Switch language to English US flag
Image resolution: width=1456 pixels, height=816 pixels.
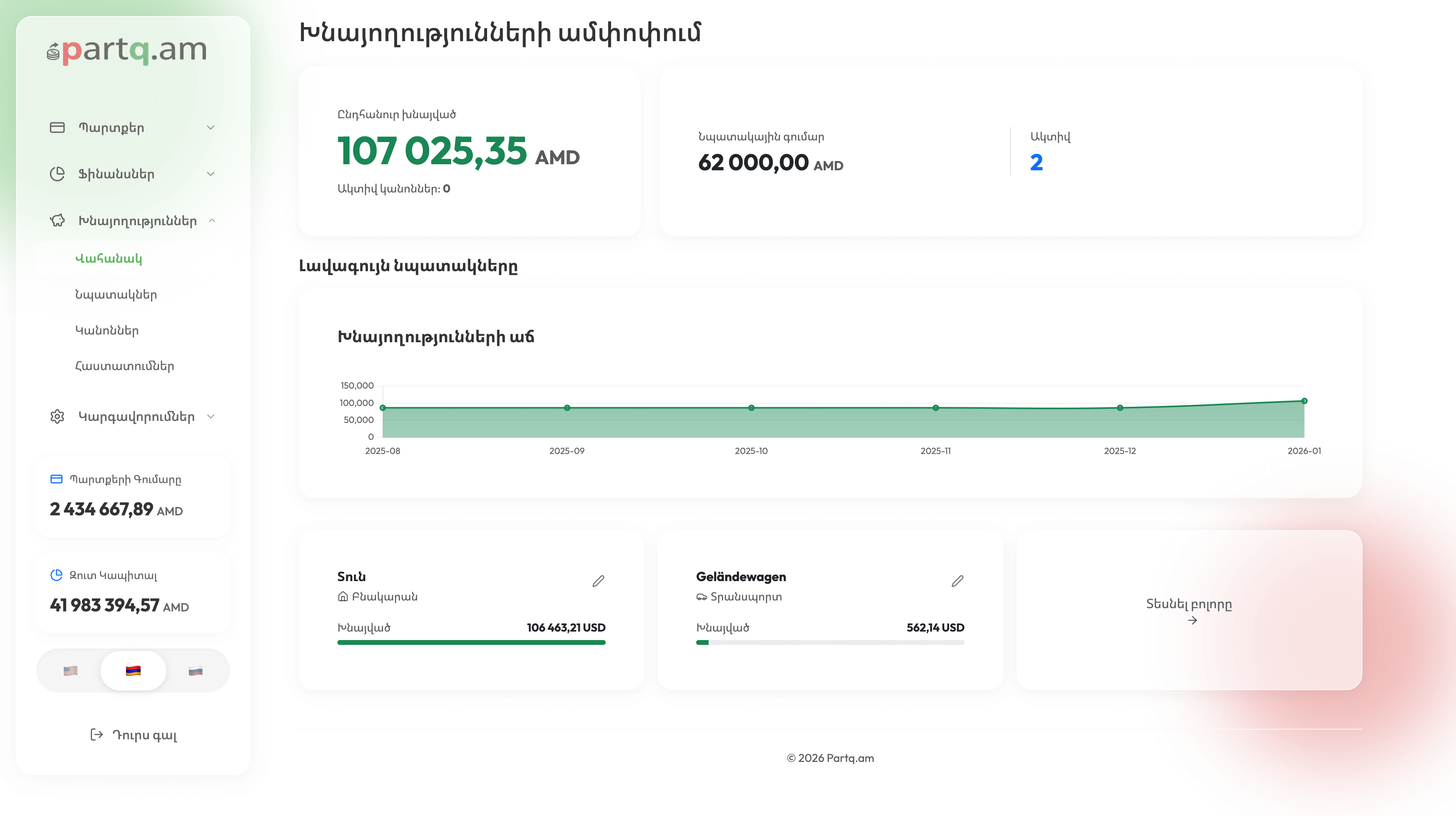(71, 671)
